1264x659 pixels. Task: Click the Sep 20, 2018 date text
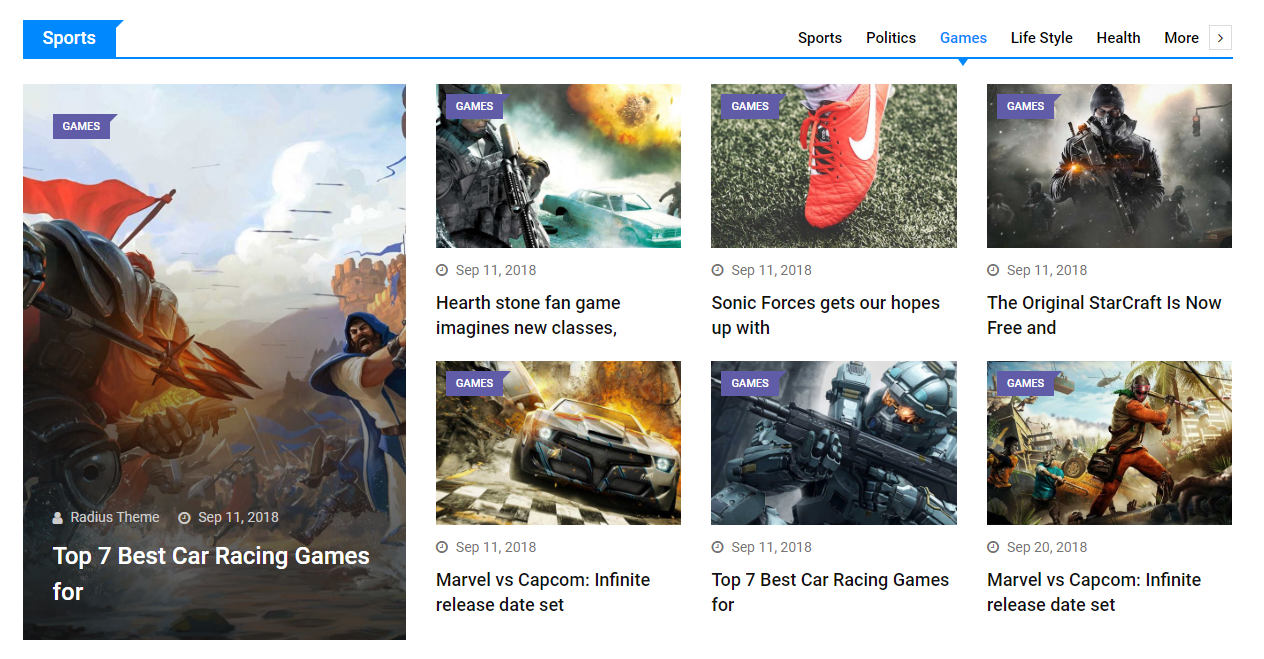(x=1047, y=547)
